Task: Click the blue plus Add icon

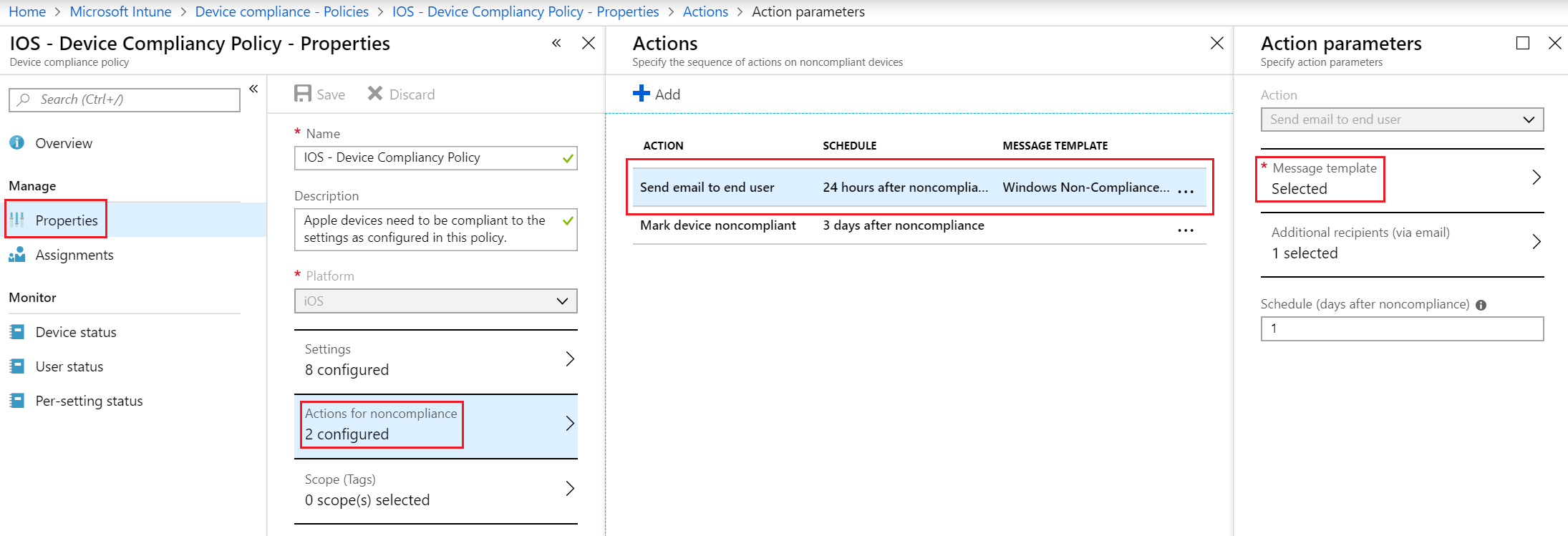Action: click(x=642, y=94)
